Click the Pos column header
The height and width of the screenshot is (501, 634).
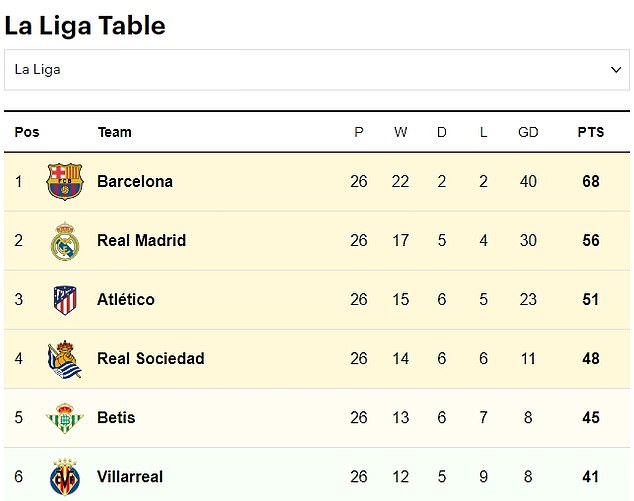click(x=27, y=132)
